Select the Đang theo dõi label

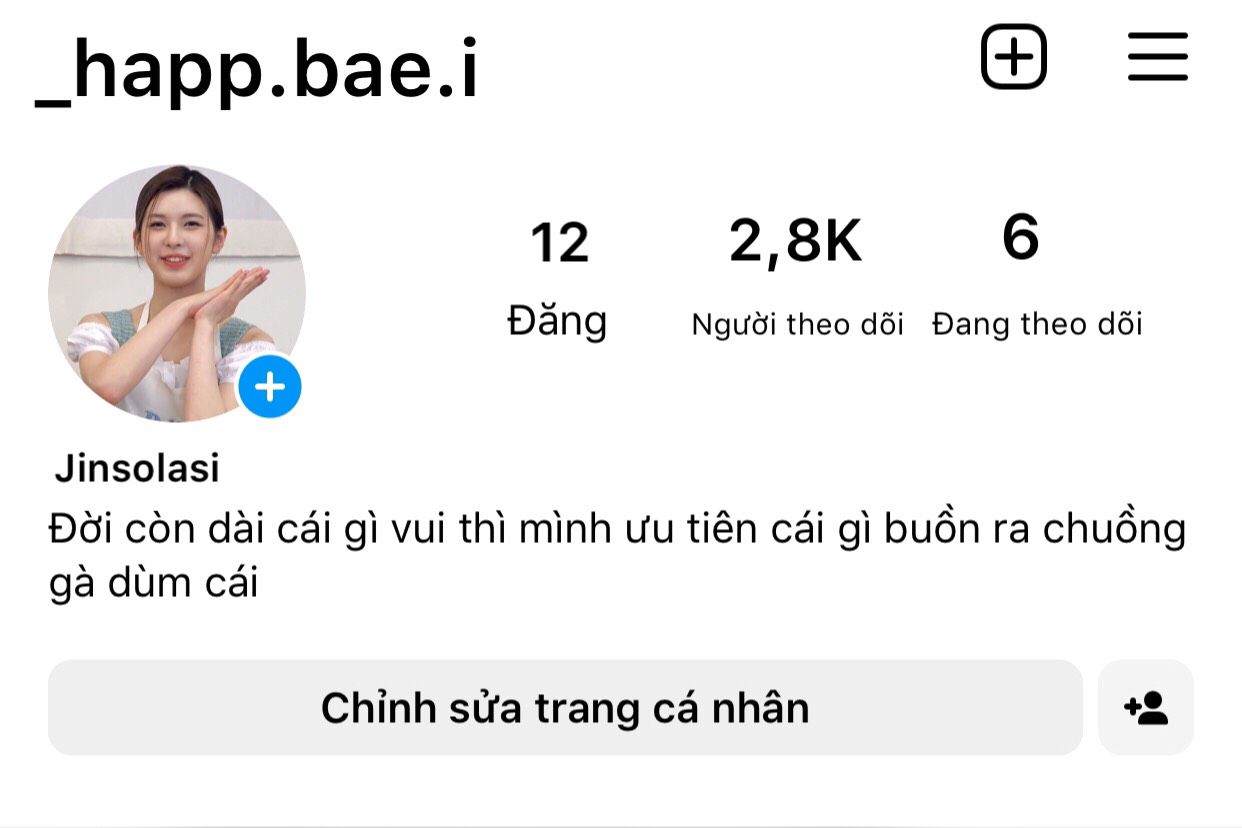[1037, 324]
